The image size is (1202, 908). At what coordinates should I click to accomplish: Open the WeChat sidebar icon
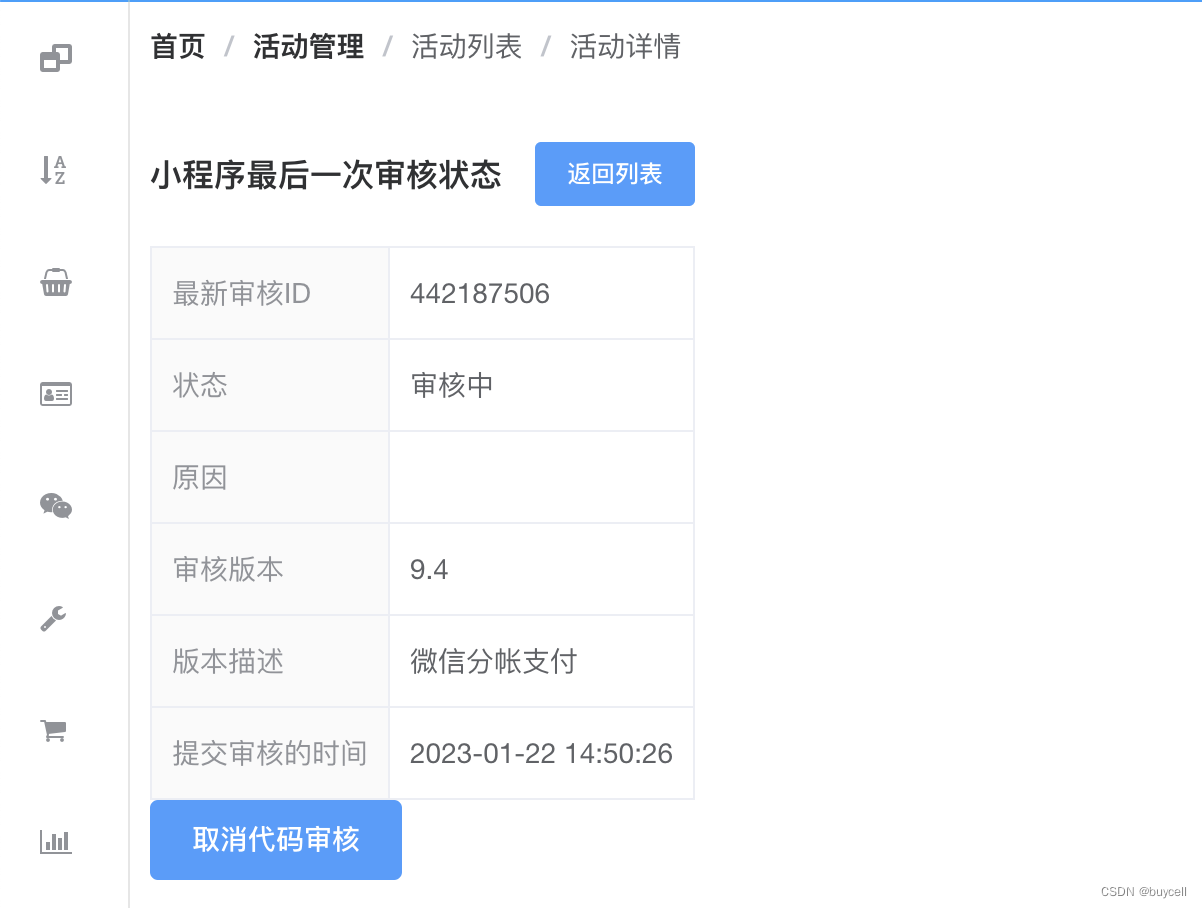56,506
